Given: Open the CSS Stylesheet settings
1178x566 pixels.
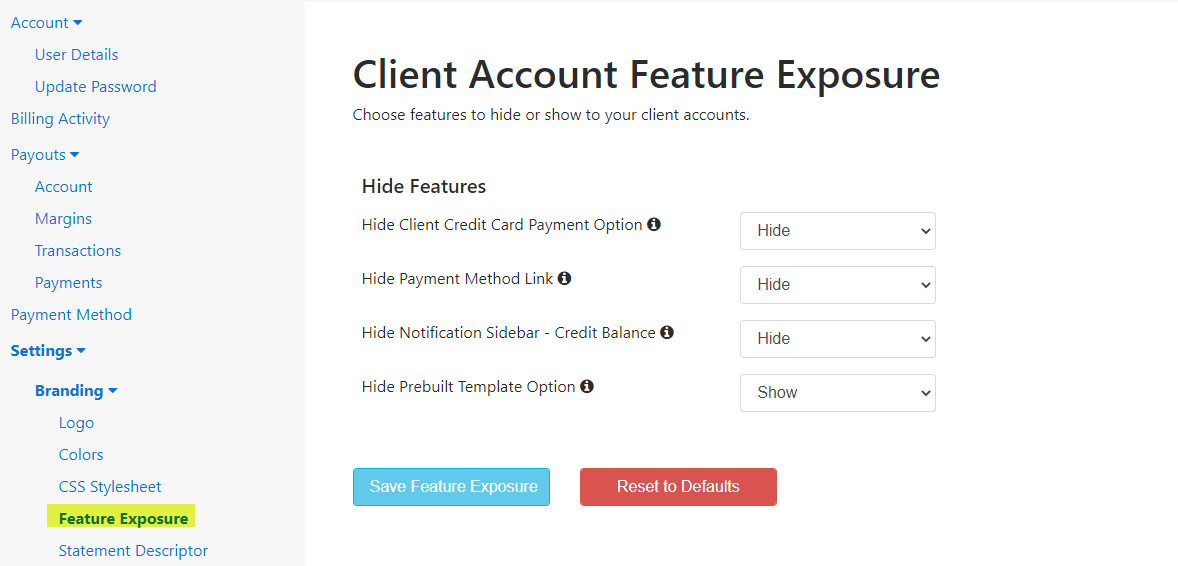Looking at the screenshot, I should (110, 487).
